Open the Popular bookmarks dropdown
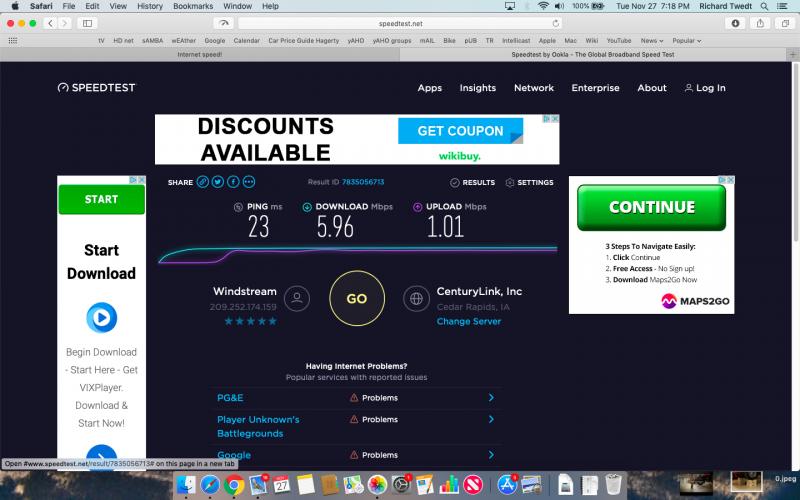Screen dimensions: 800x500 (686, 41)
